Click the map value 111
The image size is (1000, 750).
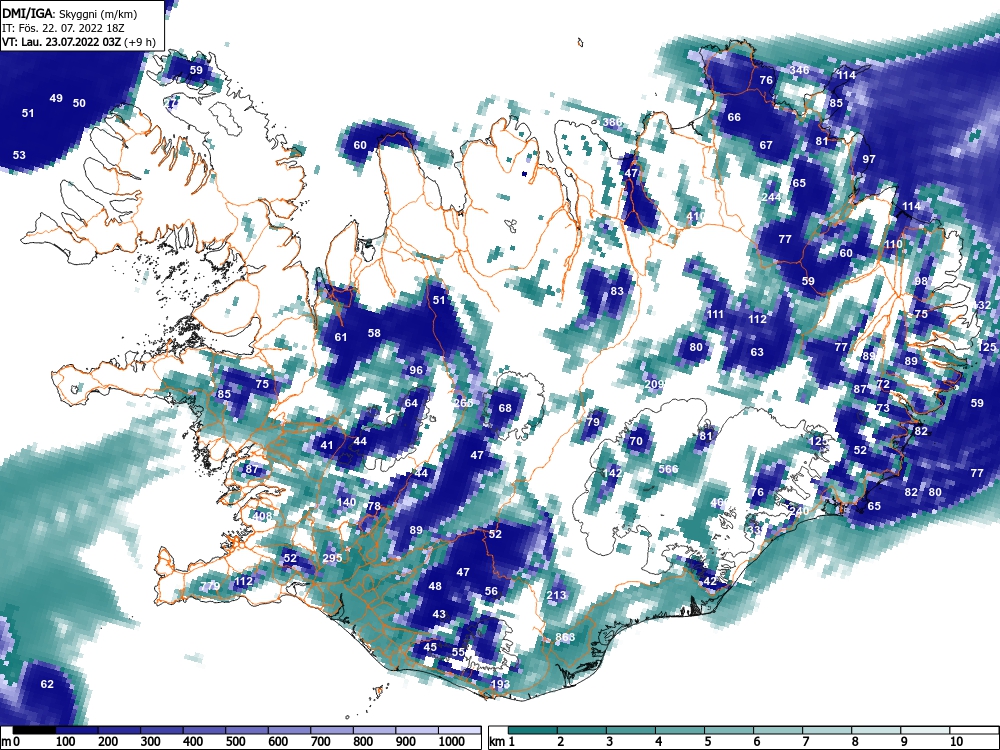[x=716, y=314]
